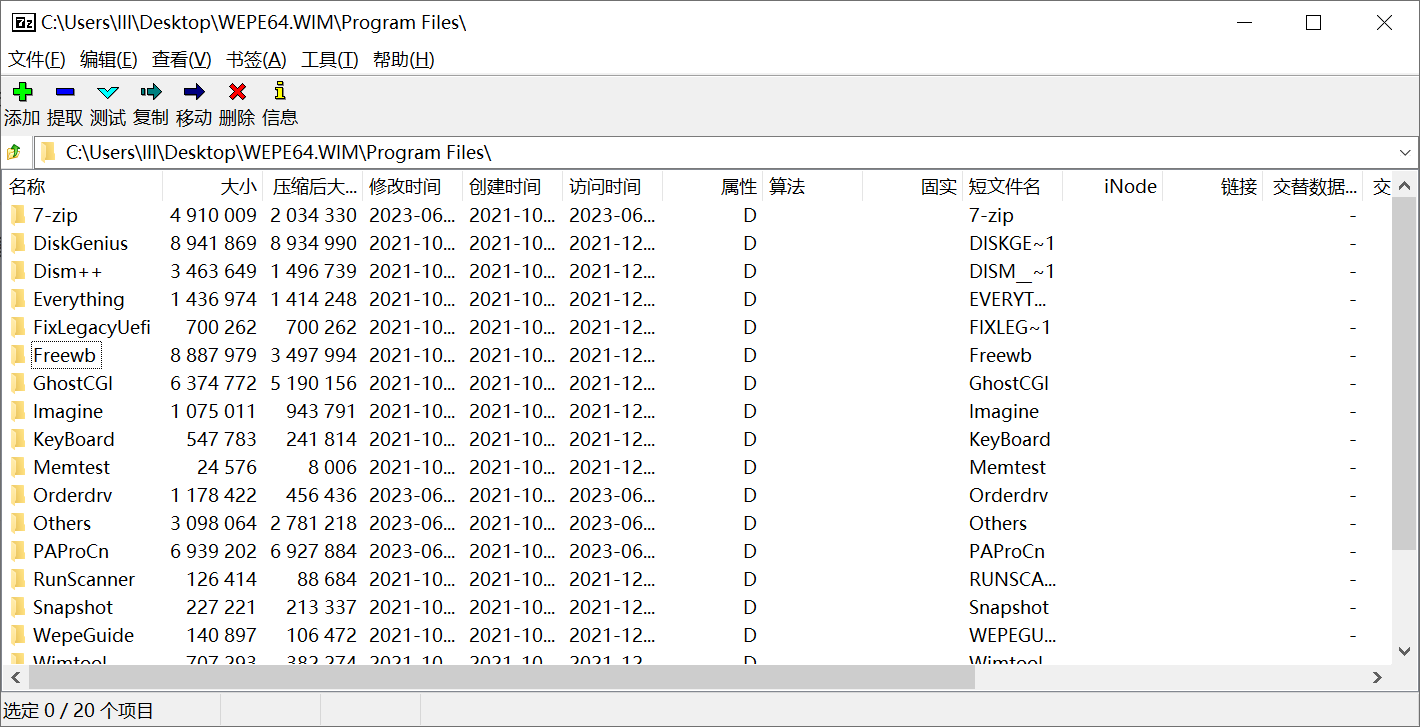Select the DiskGenius folder icon
Viewport: 1420px width, 727px height.
[19, 243]
